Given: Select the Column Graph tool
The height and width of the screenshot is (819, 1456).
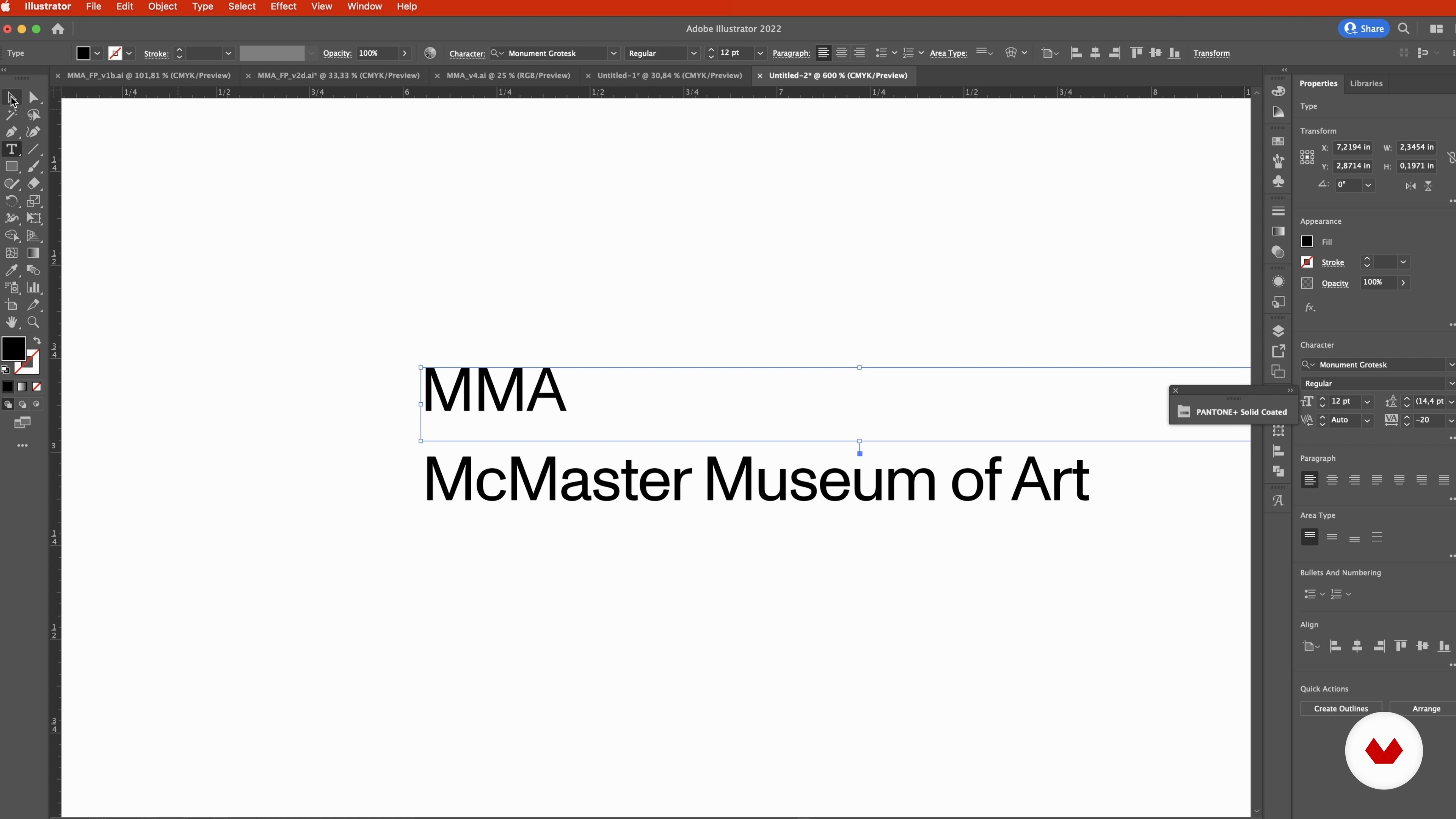Looking at the screenshot, I should pyautogui.click(x=34, y=288).
